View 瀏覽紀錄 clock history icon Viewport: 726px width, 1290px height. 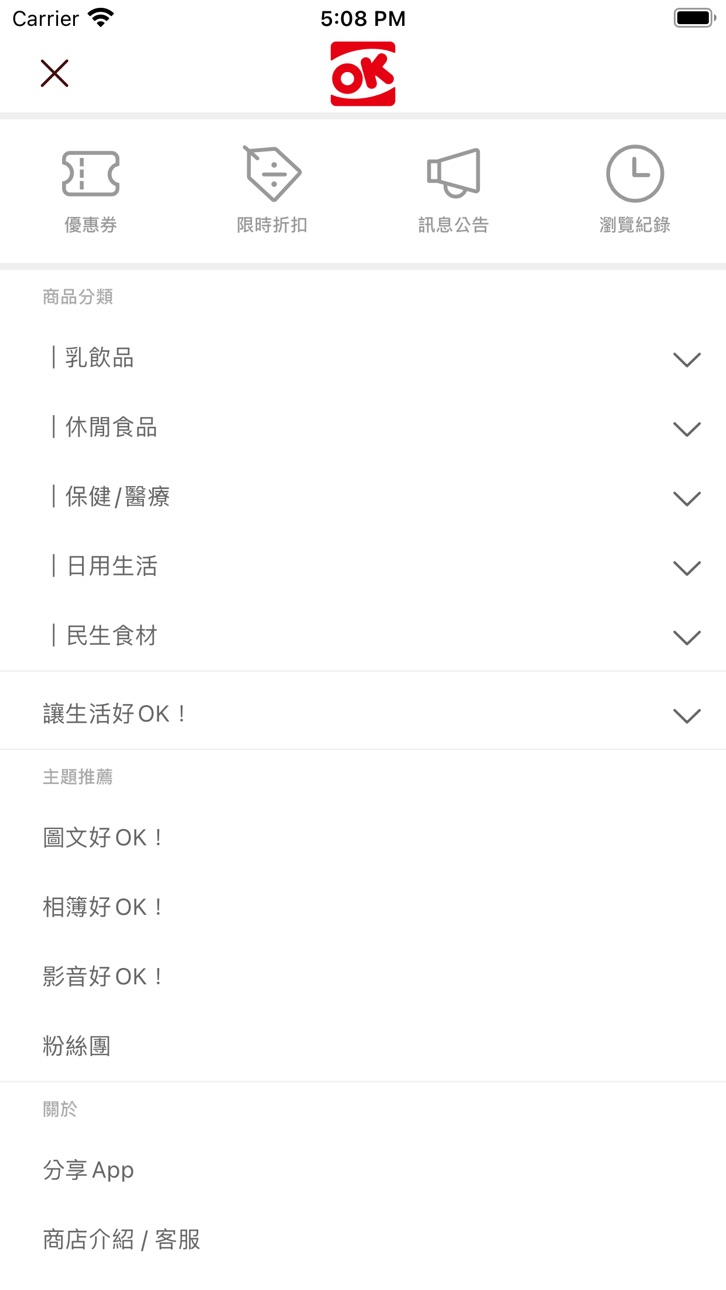point(635,174)
